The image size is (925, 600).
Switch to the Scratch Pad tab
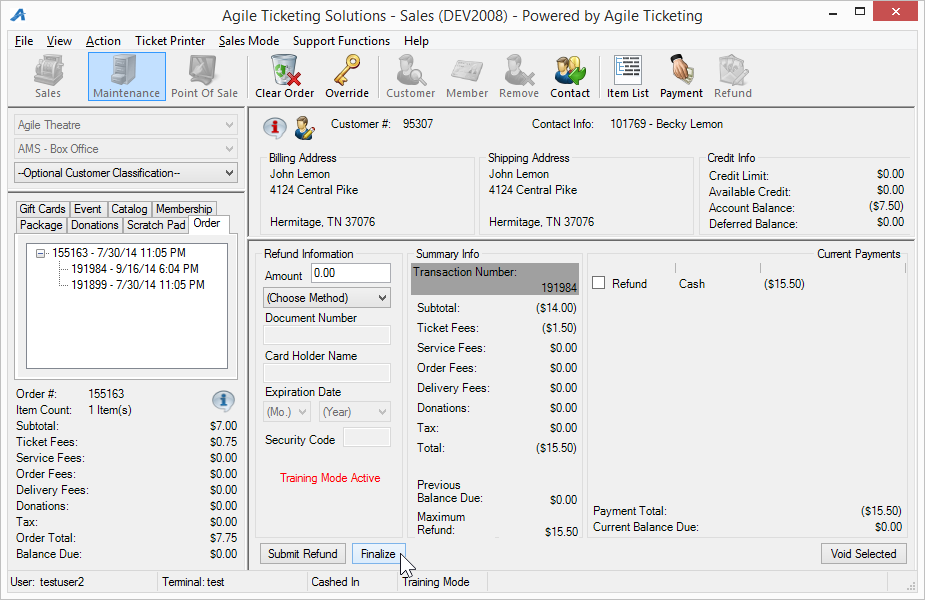click(156, 225)
